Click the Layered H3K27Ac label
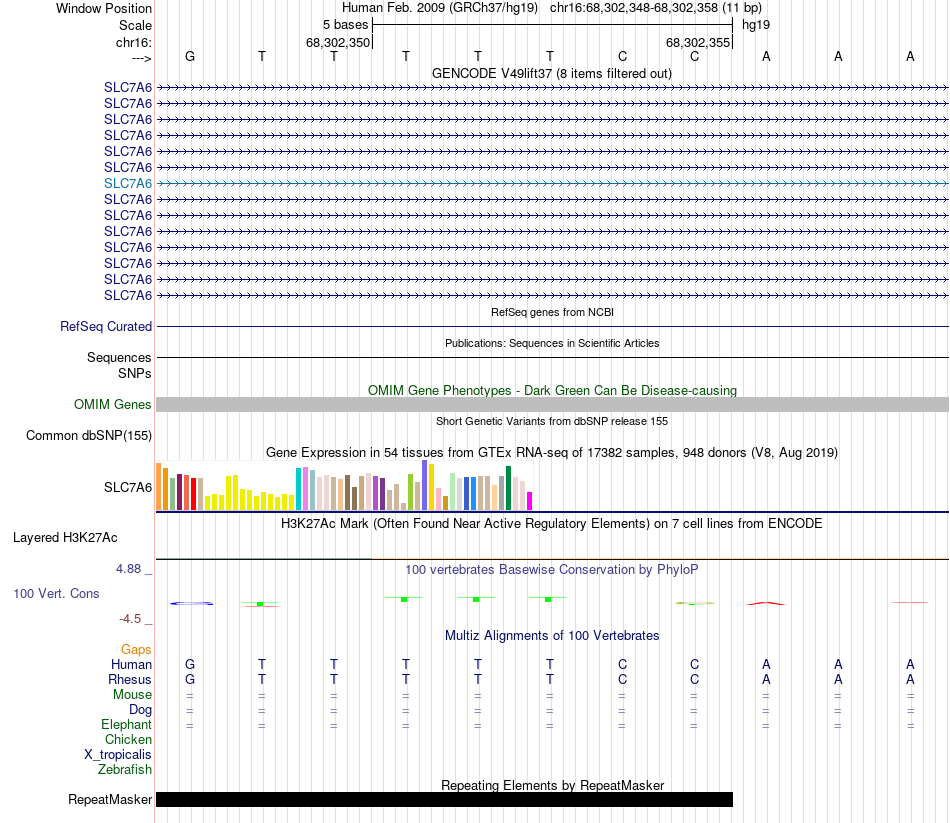 [x=65, y=538]
